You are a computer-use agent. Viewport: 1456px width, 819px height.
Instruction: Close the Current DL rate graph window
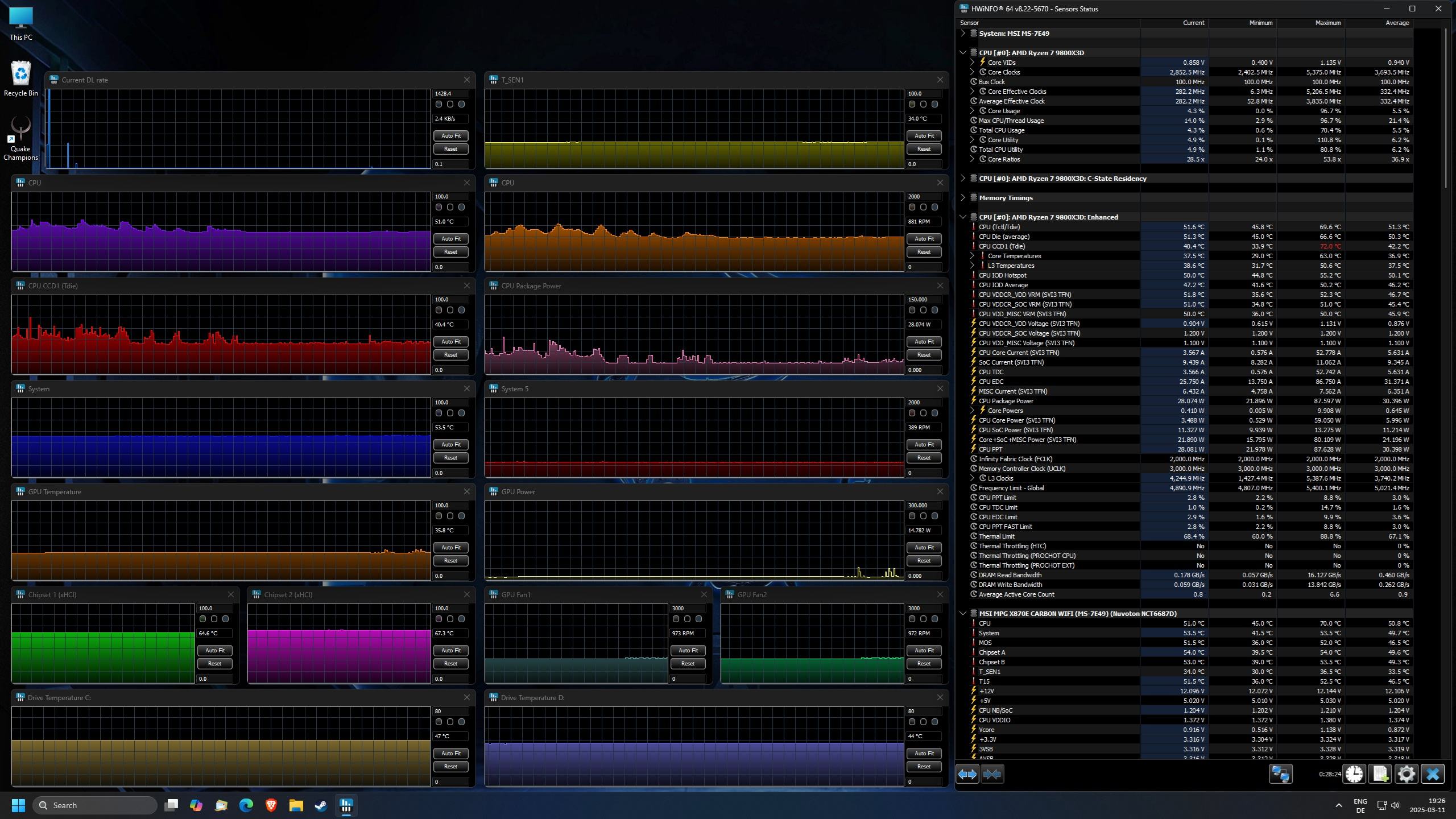[467, 80]
